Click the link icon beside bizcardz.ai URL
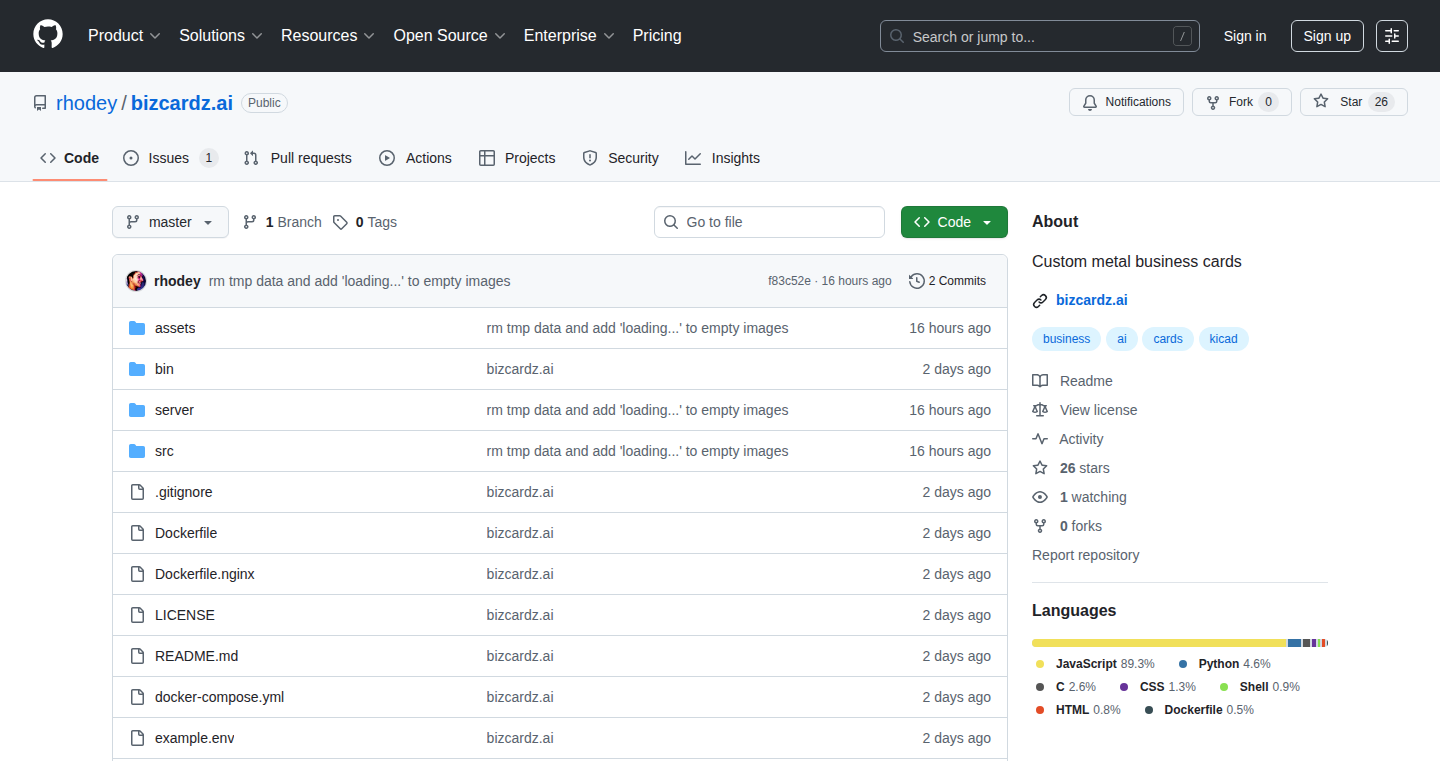 [1040, 300]
